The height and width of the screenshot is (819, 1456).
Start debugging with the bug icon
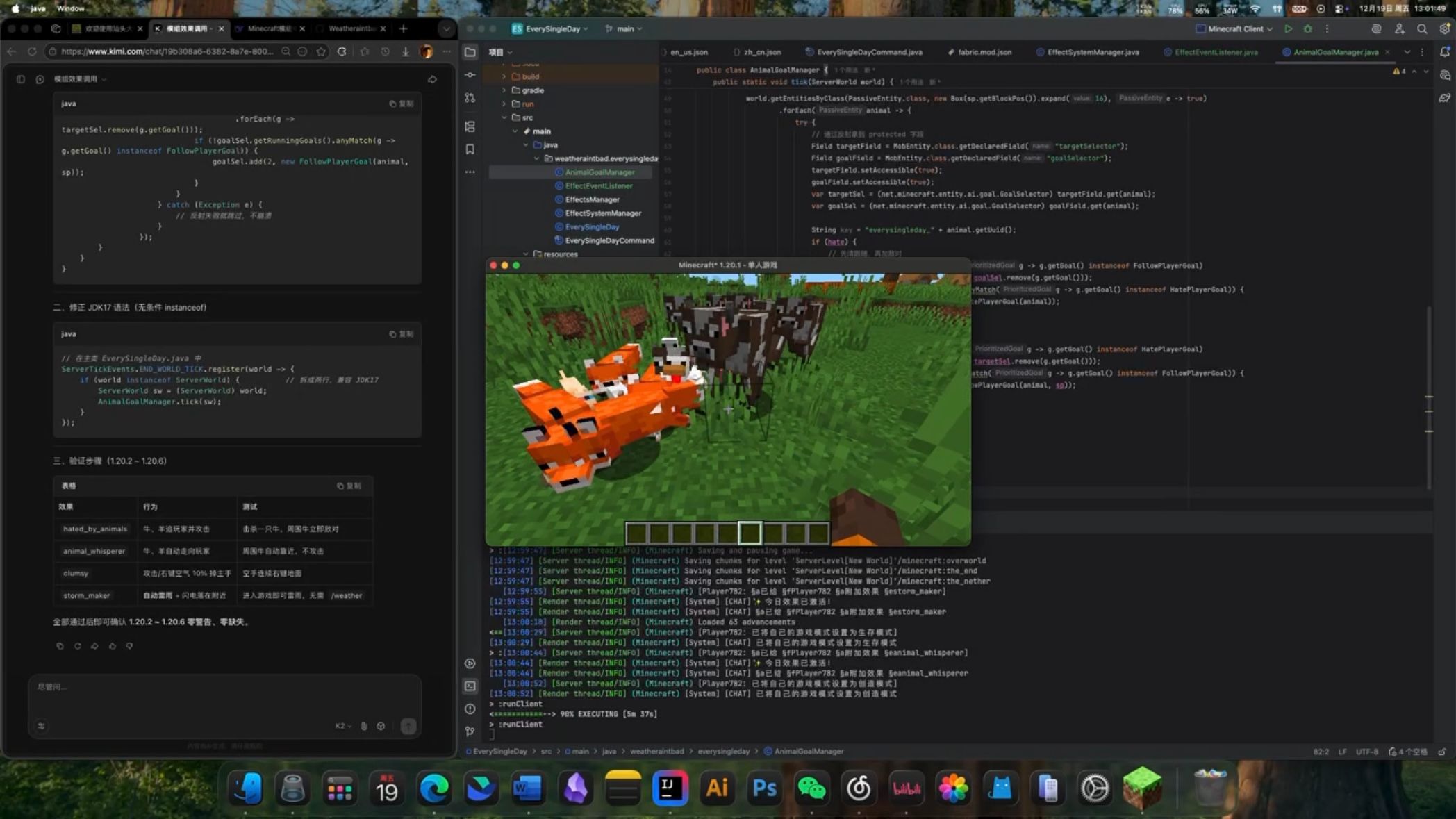[x=1307, y=29]
